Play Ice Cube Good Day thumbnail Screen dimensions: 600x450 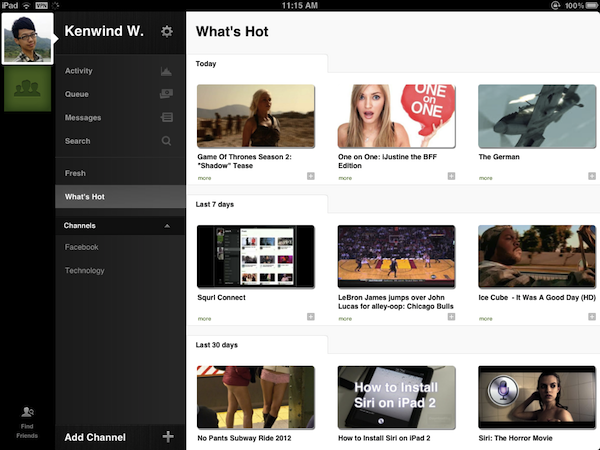click(x=537, y=256)
